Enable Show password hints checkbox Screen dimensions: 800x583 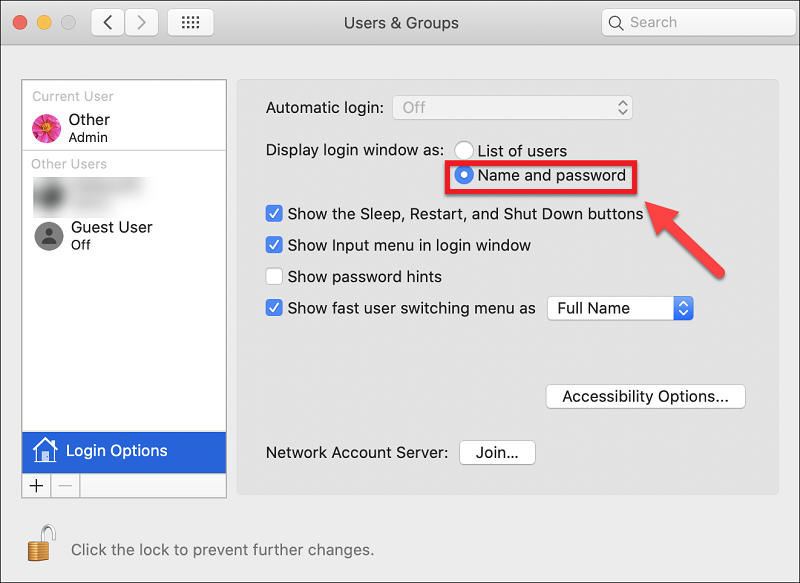point(274,277)
